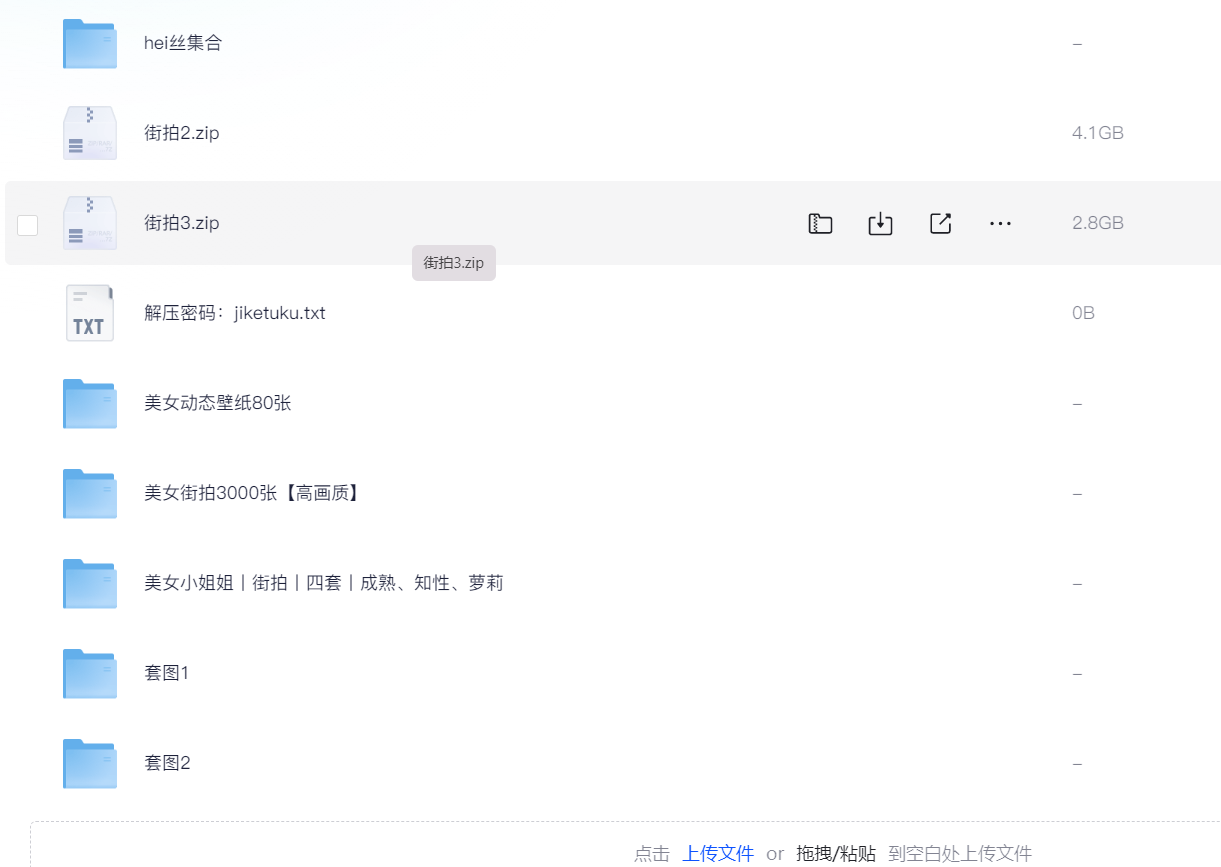The height and width of the screenshot is (867, 1221).
Task: Click the TXT file icon
Action: click(x=90, y=313)
